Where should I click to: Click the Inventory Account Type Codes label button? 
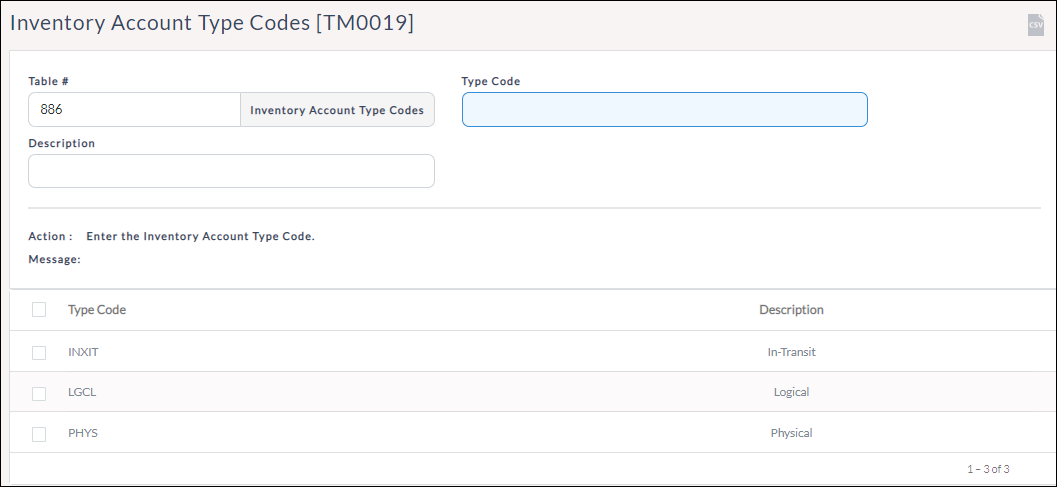point(337,110)
